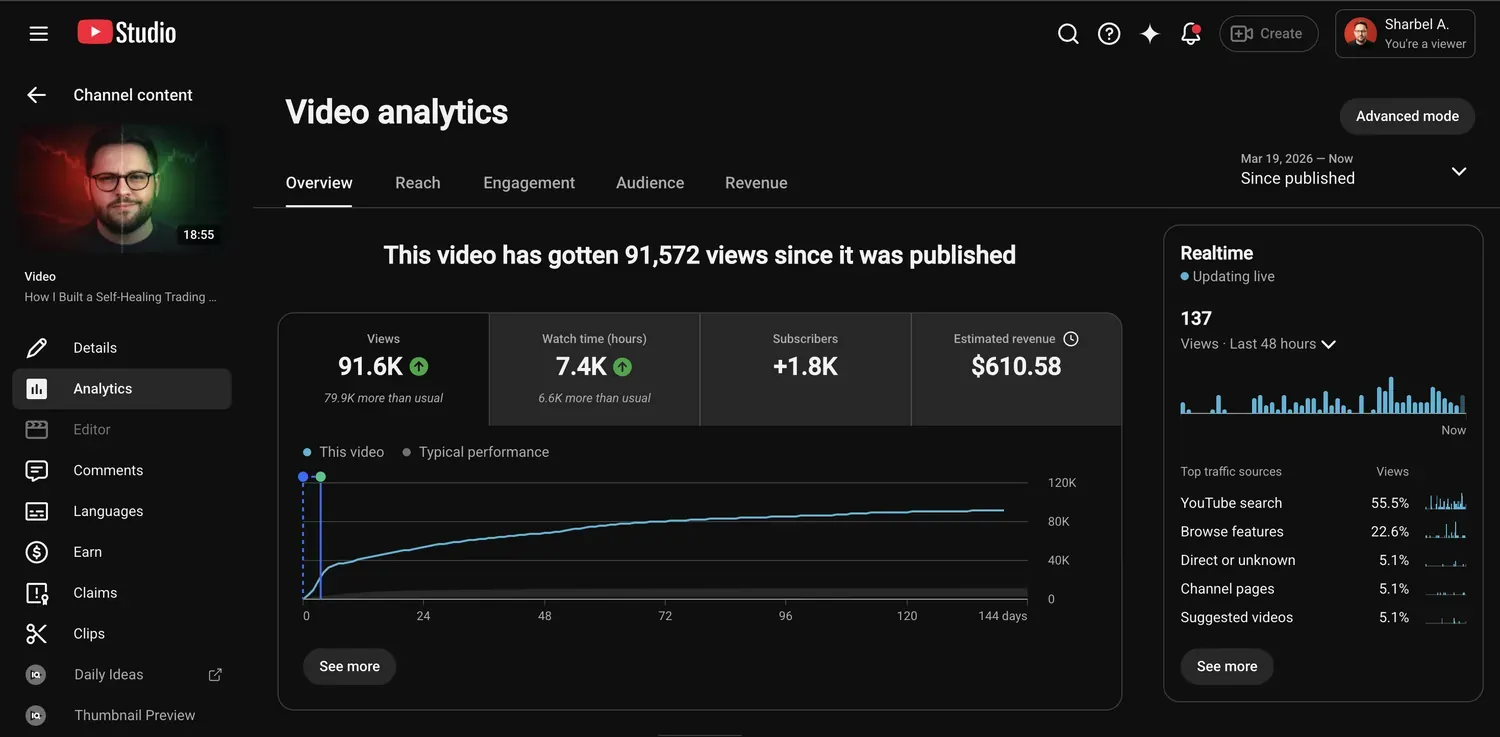Click the Estimated revenue clock icon
This screenshot has width=1500, height=737.
tap(1070, 339)
